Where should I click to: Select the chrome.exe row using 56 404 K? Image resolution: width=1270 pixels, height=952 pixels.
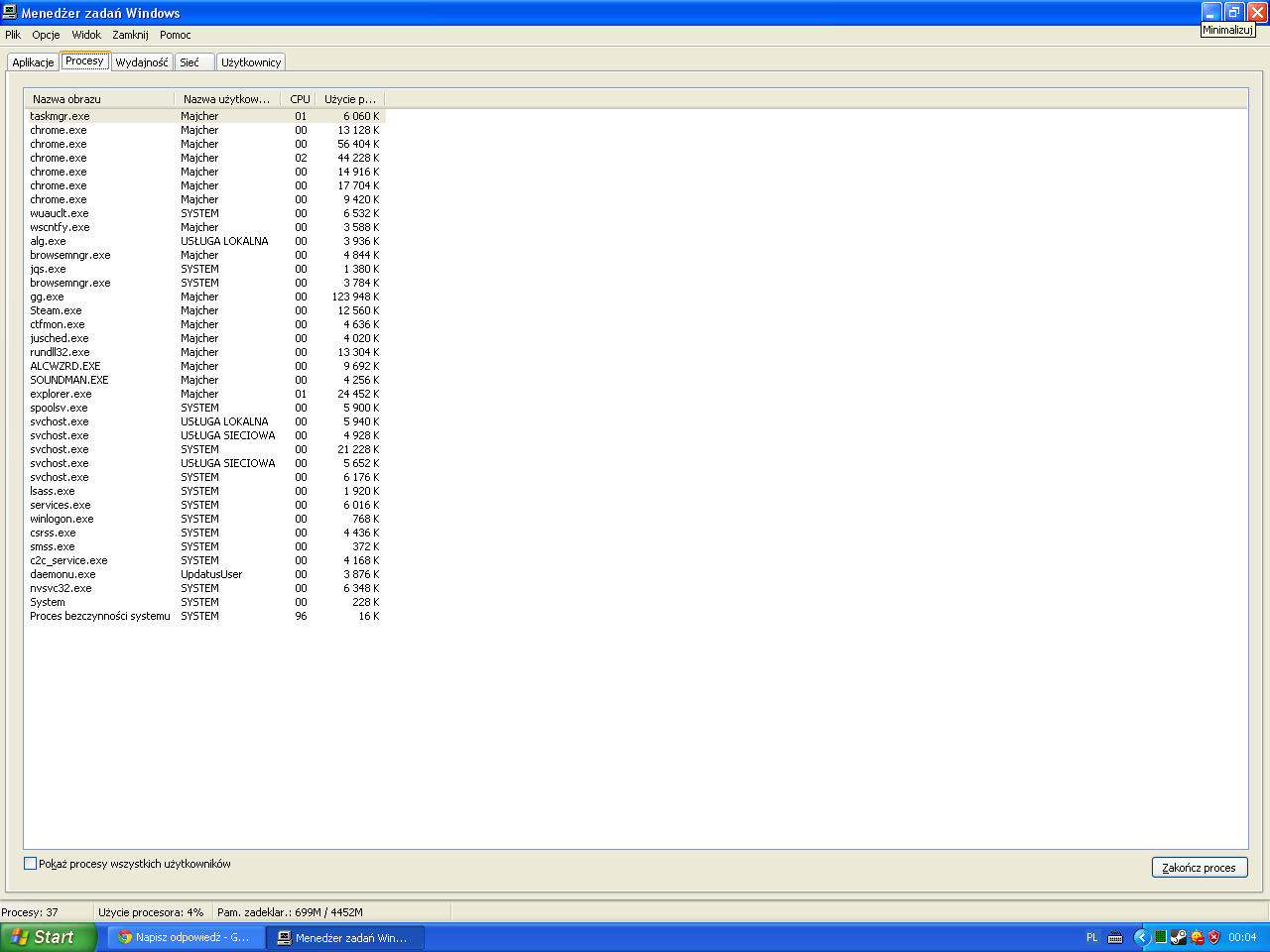204,144
